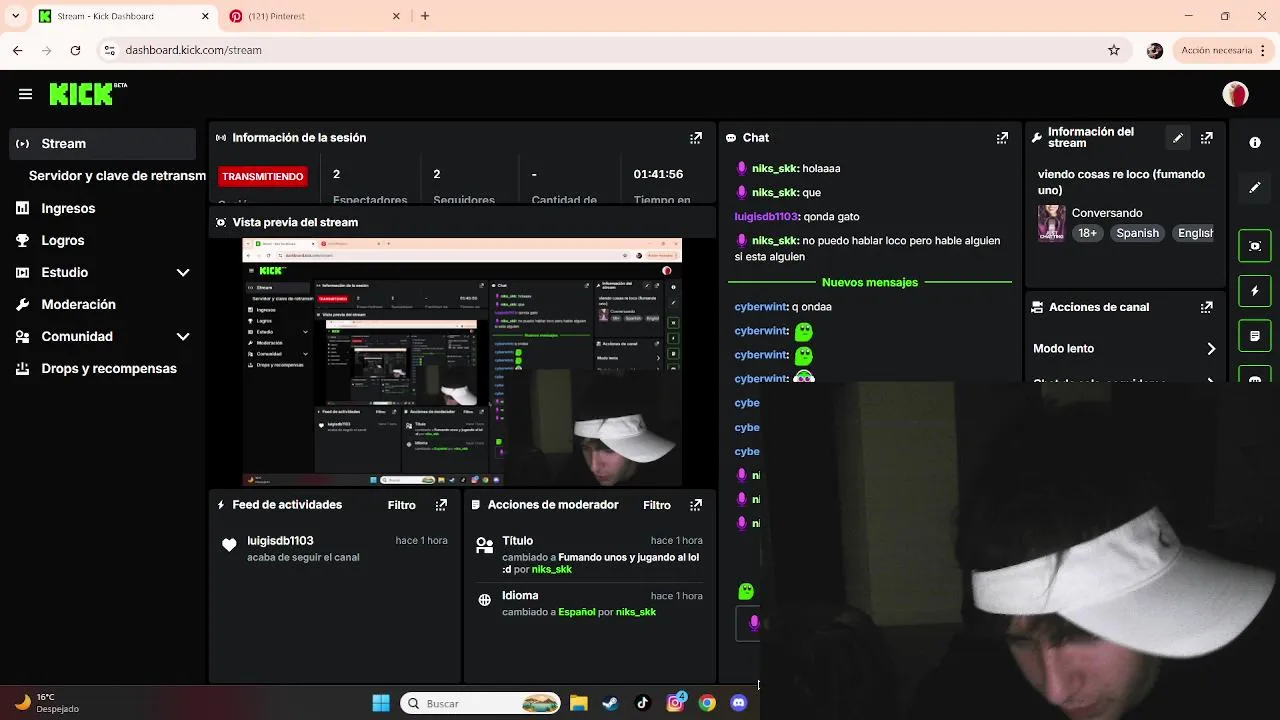Click the pencil icon in right rail
The image size is (1280, 720).
point(1255,187)
